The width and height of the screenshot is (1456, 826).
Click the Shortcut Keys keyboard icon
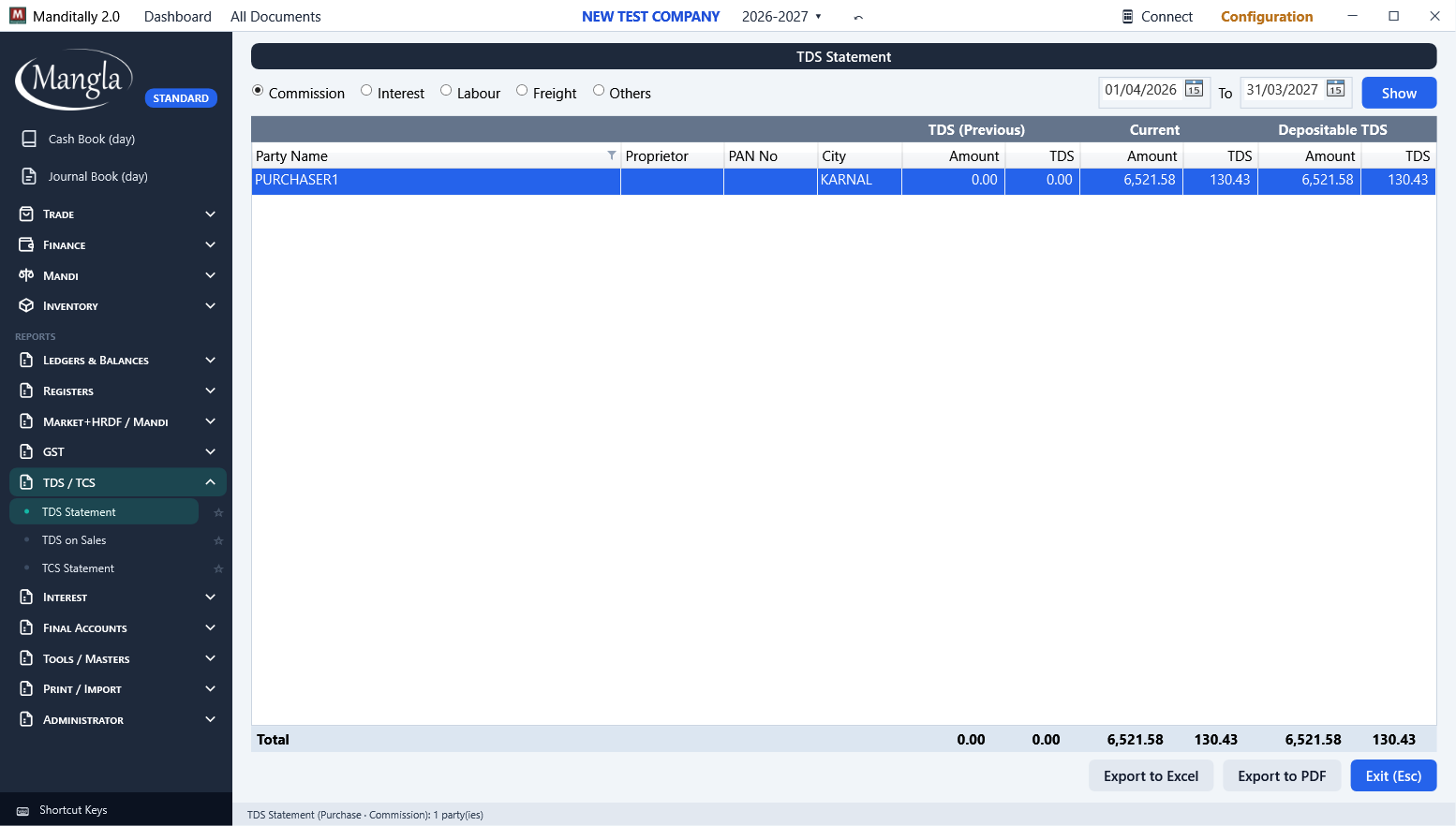click(x=22, y=811)
